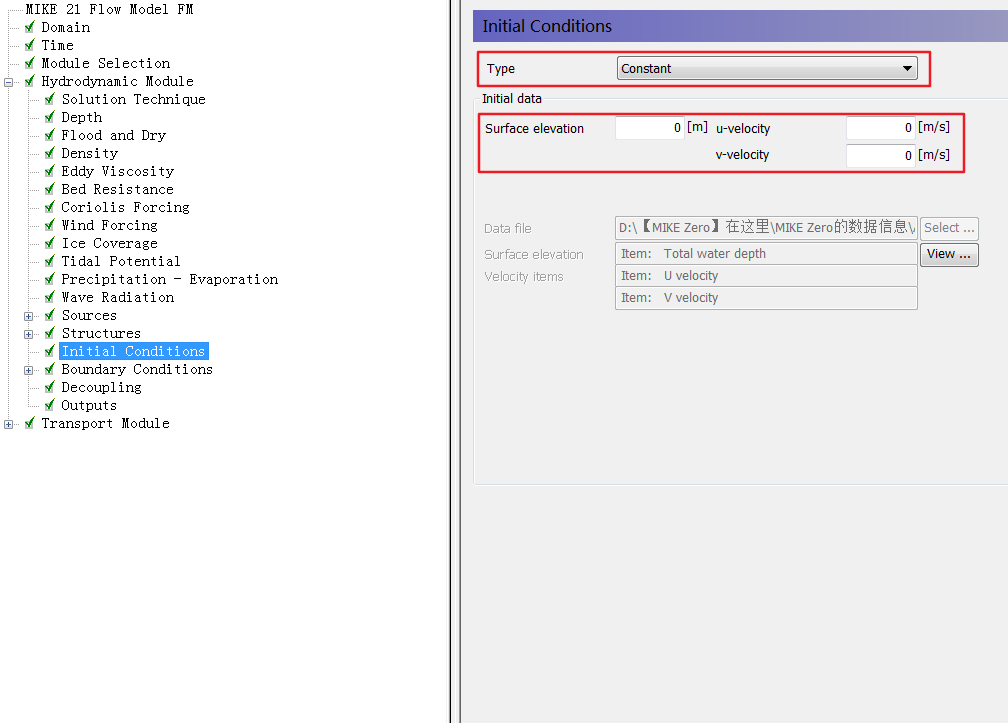Collapse the Hydrodynamic Module branch
Image resolution: width=1008 pixels, height=723 pixels.
8,82
